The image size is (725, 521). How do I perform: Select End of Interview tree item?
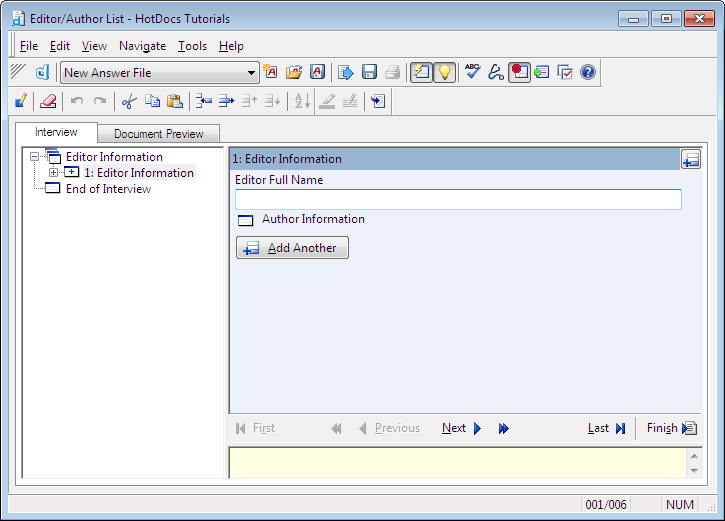pyautogui.click(x=108, y=189)
